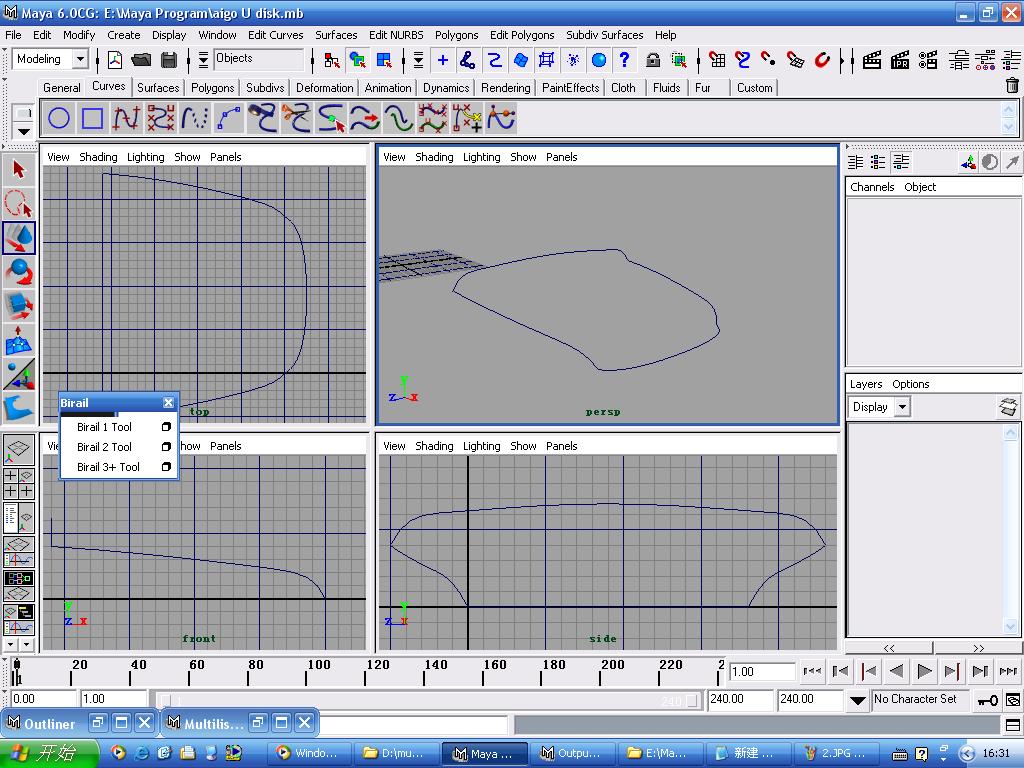This screenshot has width=1024, height=768.
Task: Click the Attach Curves shelf icon
Action: 263,118
